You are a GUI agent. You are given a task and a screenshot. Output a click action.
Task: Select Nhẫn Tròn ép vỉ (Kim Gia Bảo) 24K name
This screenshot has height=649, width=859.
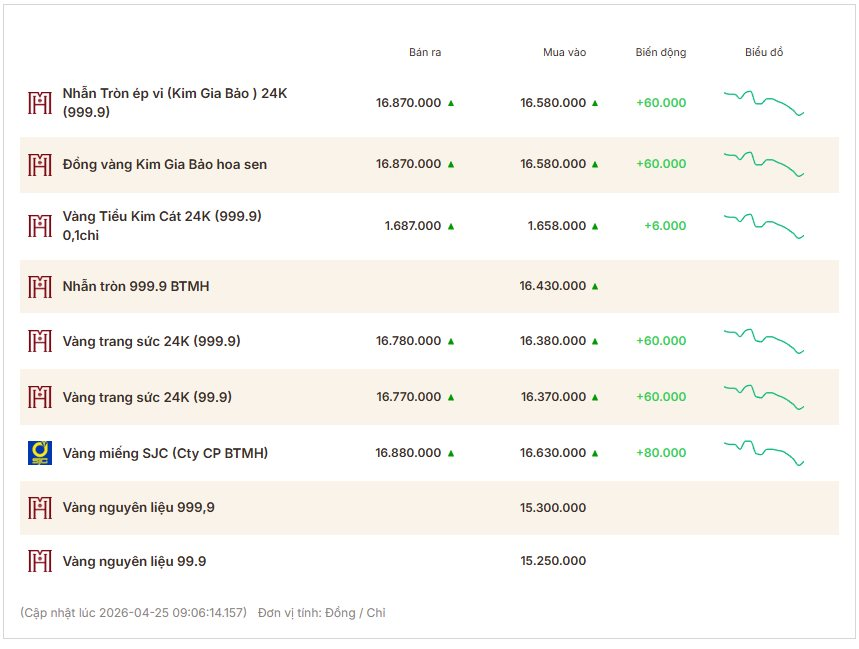[x=175, y=102]
